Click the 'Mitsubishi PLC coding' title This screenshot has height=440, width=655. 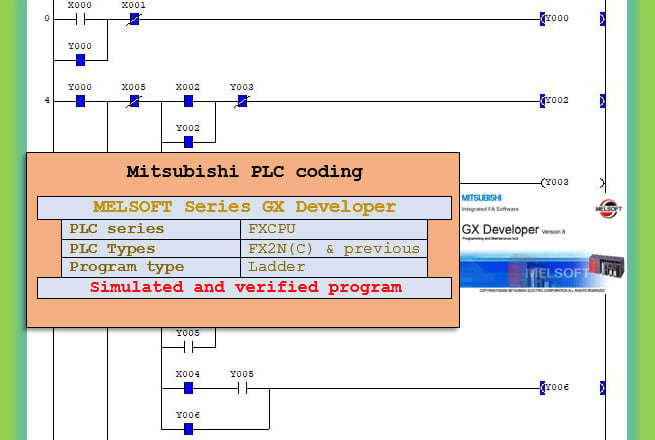[x=244, y=172]
